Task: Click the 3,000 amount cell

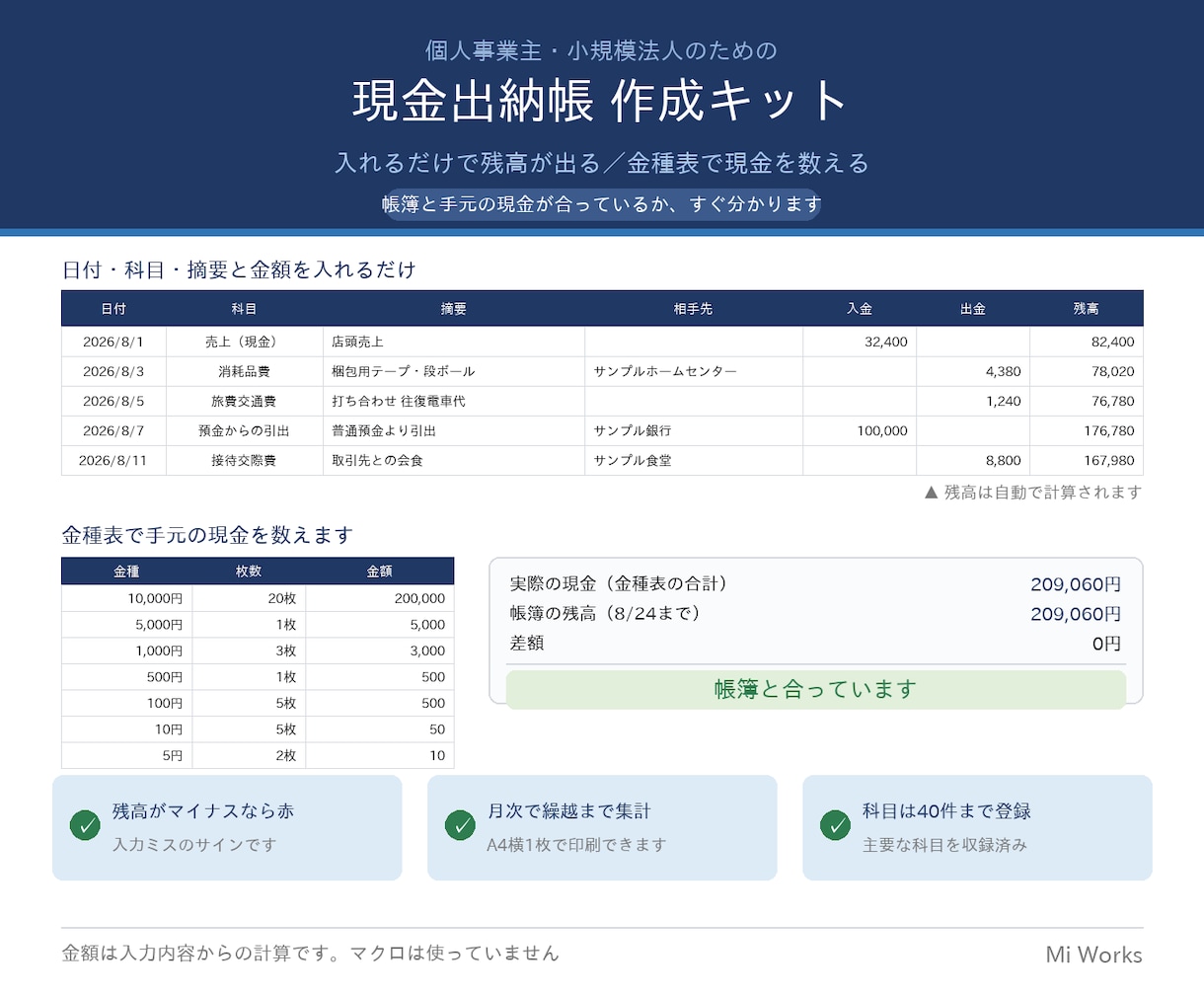Action: (380, 651)
